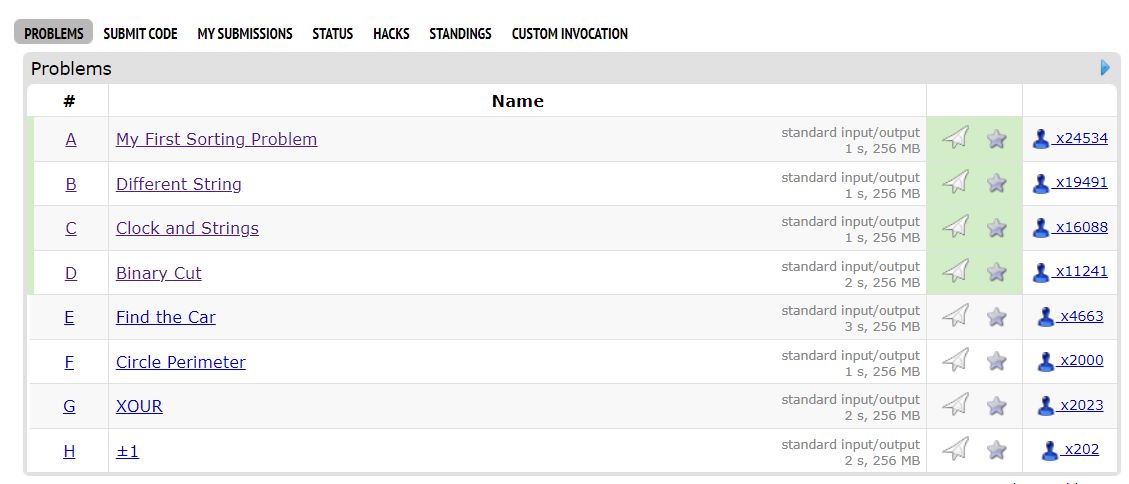Click submit paper-plane icon for Find the Car
Image resolution: width=1129 pixels, height=484 pixels.
956,317
